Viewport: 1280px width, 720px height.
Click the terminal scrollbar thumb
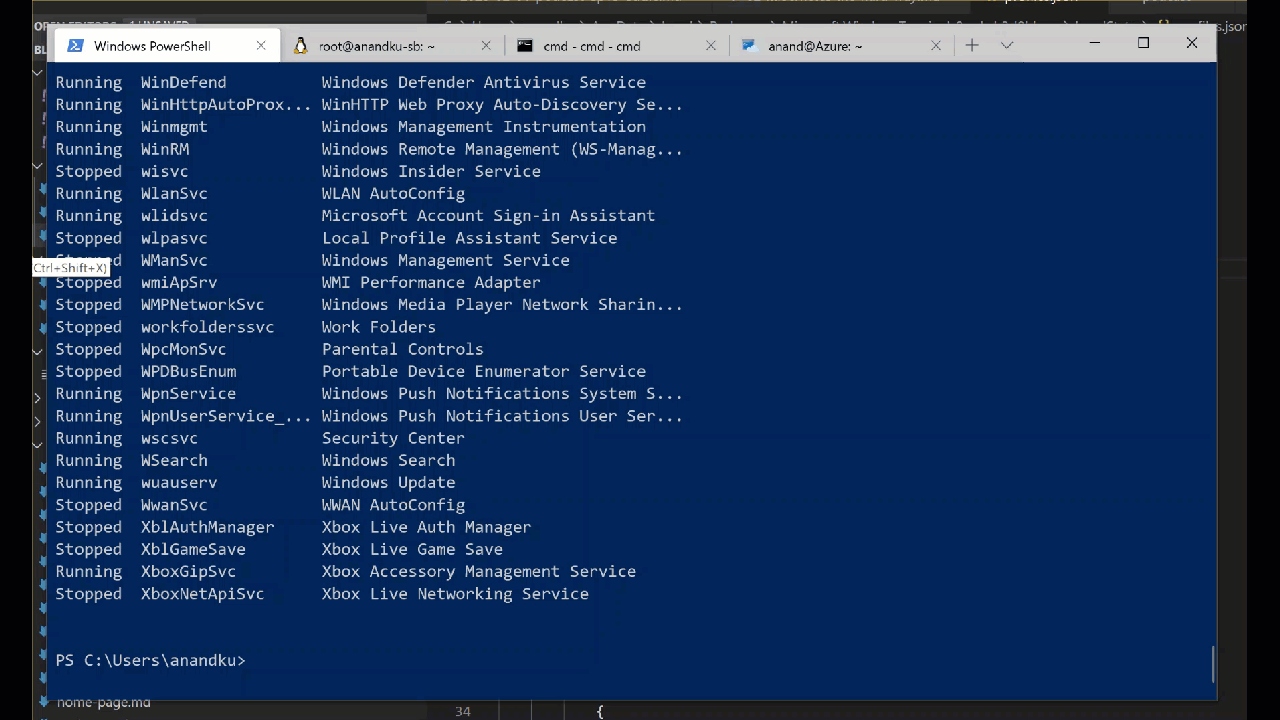point(1212,664)
